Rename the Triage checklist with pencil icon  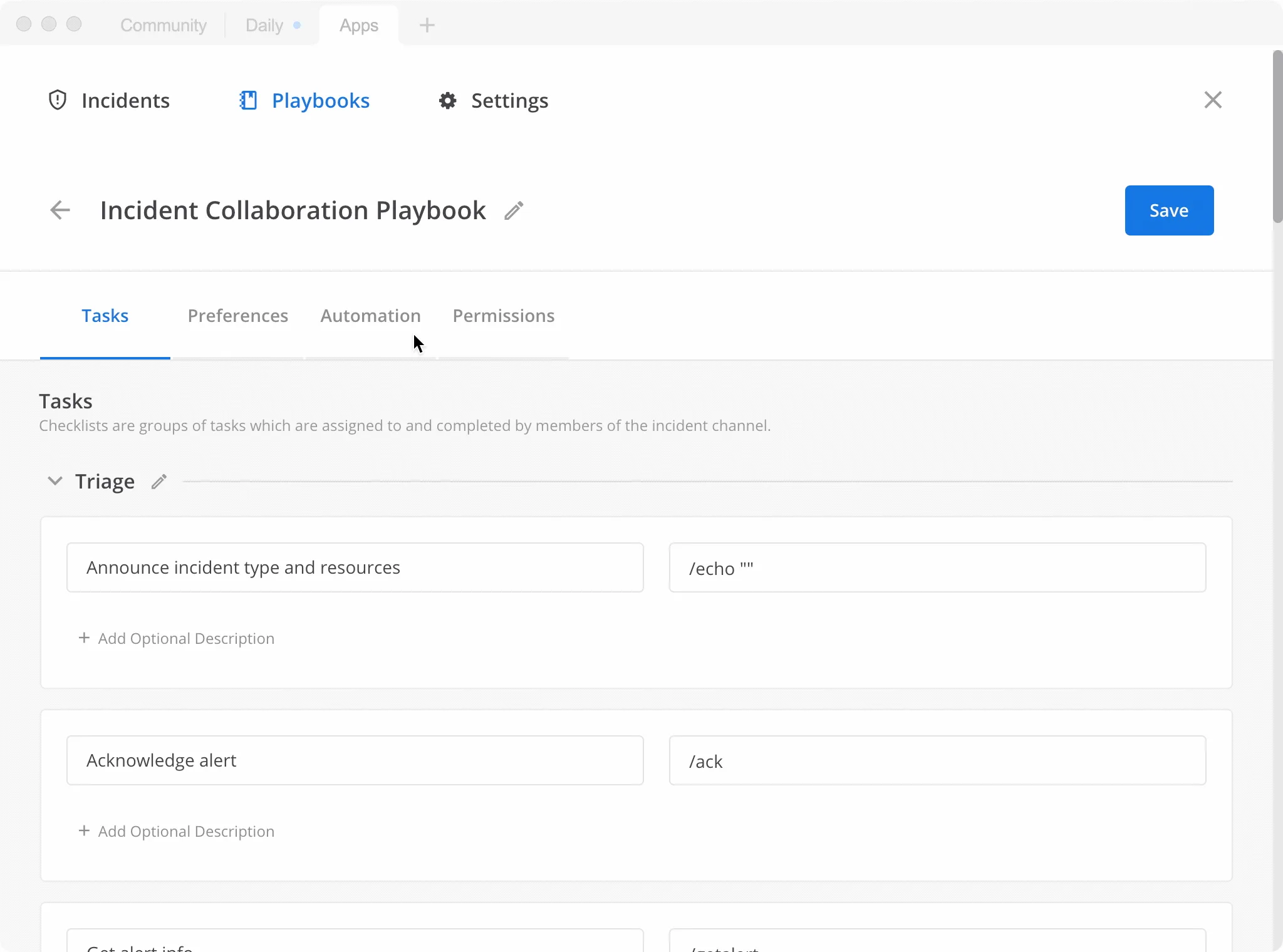pos(159,481)
